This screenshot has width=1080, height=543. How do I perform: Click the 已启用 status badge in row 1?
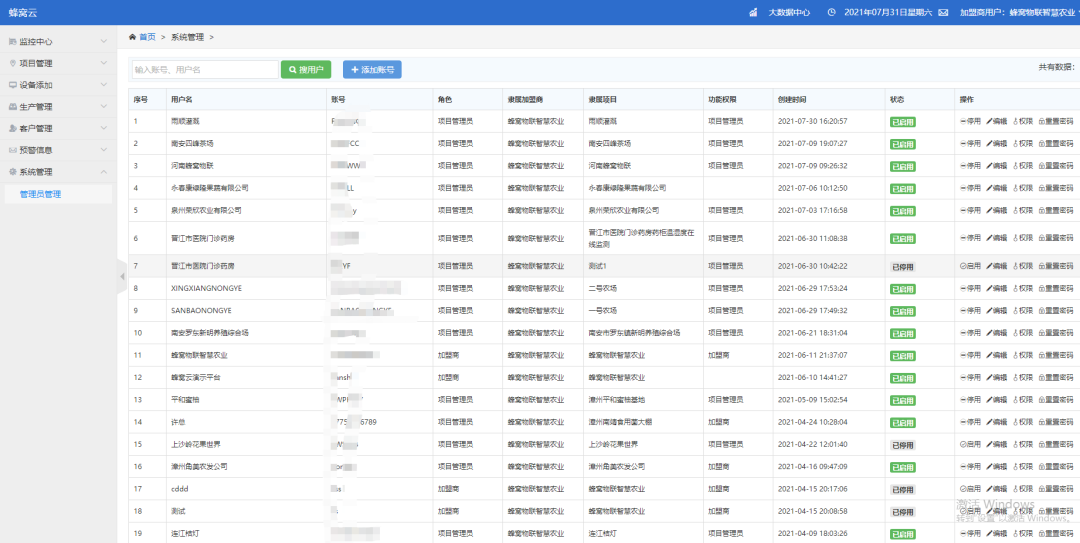[902, 122]
